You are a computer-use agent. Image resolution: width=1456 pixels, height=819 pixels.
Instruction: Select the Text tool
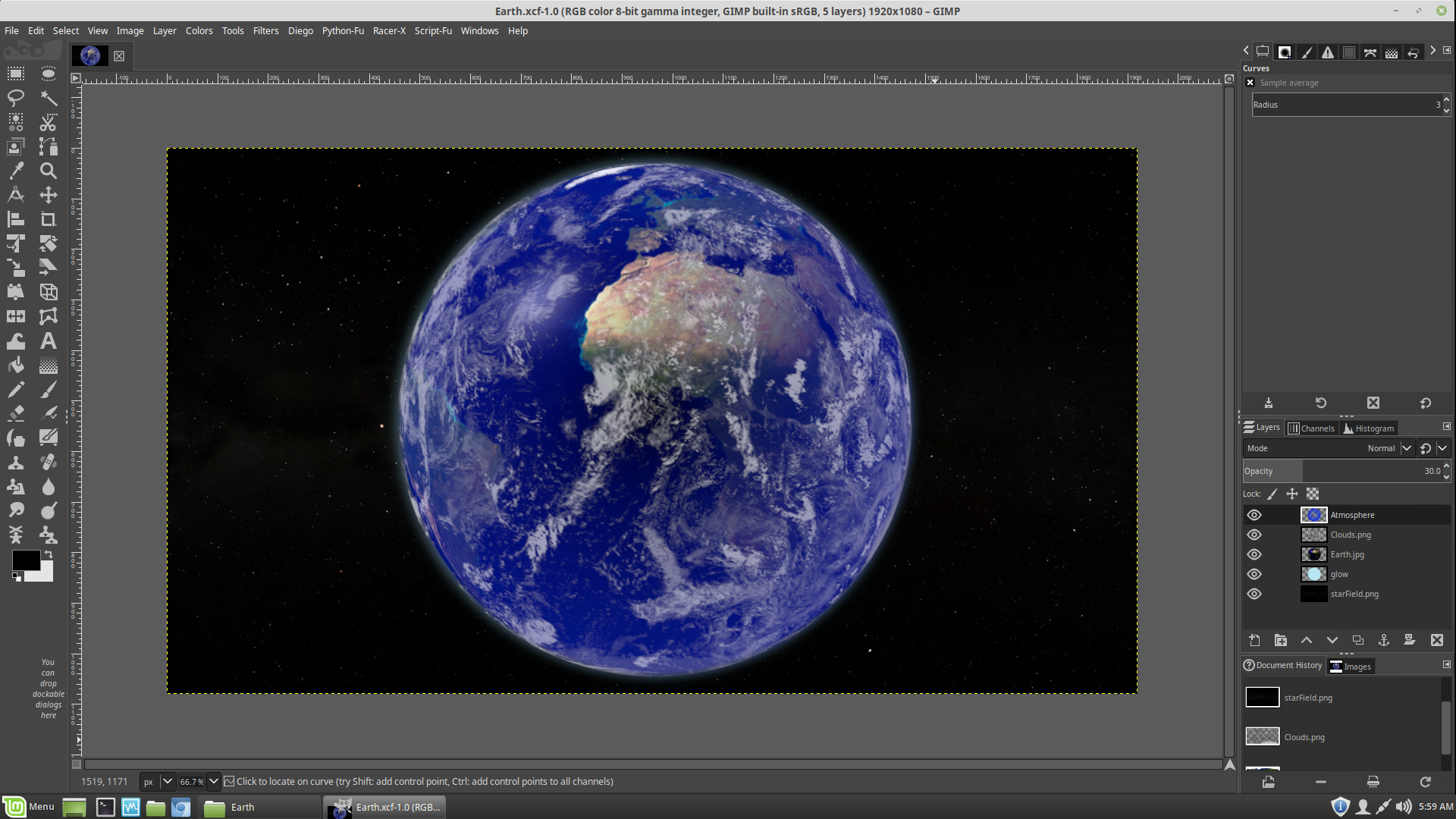point(49,341)
